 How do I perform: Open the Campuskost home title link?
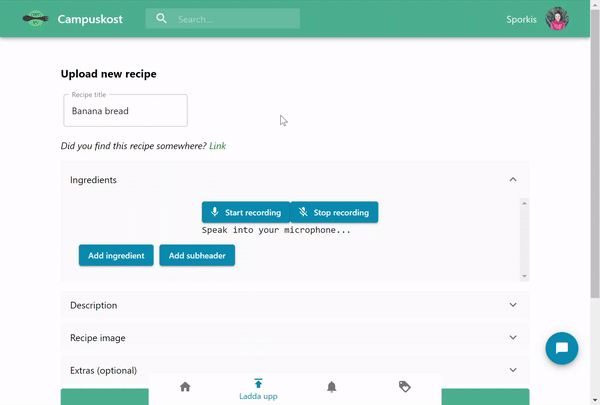(90, 19)
